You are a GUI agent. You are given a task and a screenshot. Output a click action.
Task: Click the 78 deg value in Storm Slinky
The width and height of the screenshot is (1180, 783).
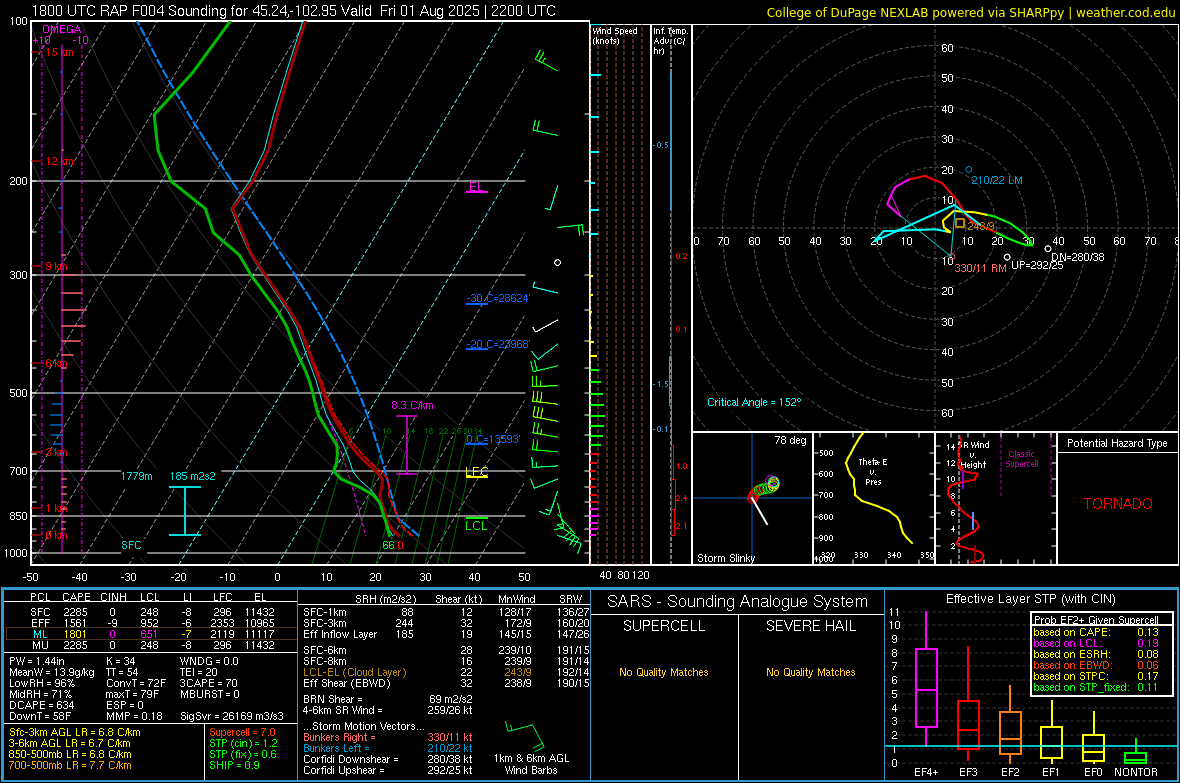790,440
